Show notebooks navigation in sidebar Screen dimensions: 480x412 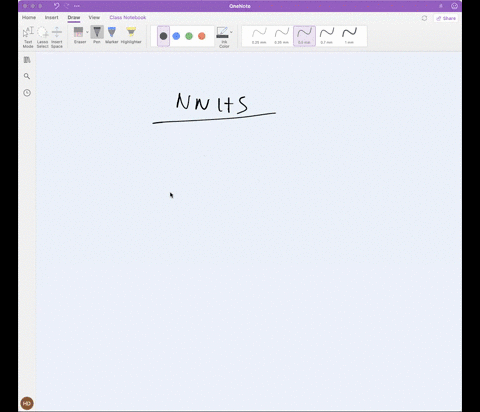coord(27,60)
